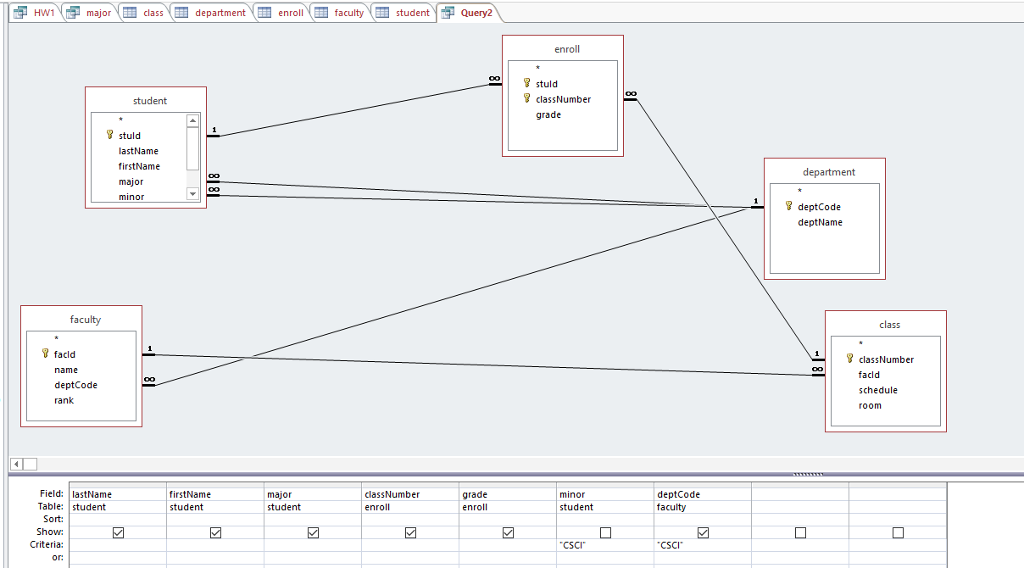Image resolution: width=1024 pixels, height=568 pixels.
Task: Click Criteria cell for major column
Action: (x=313, y=545)
